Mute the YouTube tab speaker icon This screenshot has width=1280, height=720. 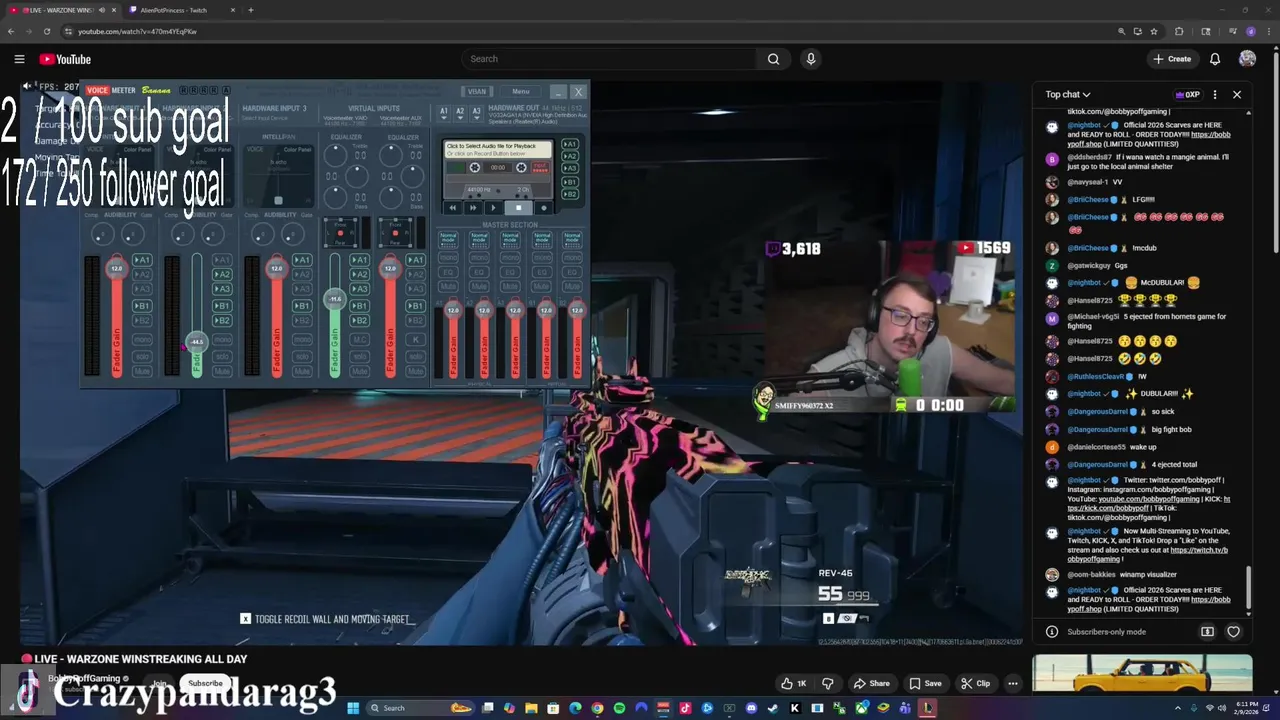pos(101,10)
